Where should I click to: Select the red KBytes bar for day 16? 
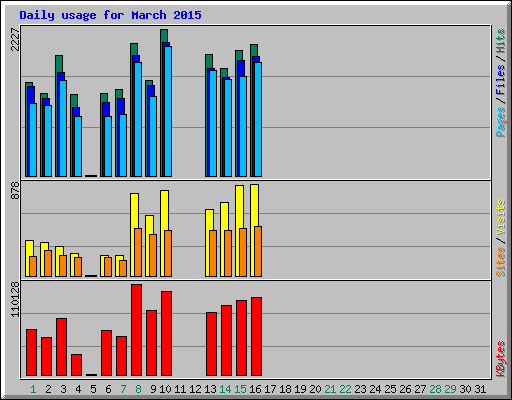[x=256, y=336]
